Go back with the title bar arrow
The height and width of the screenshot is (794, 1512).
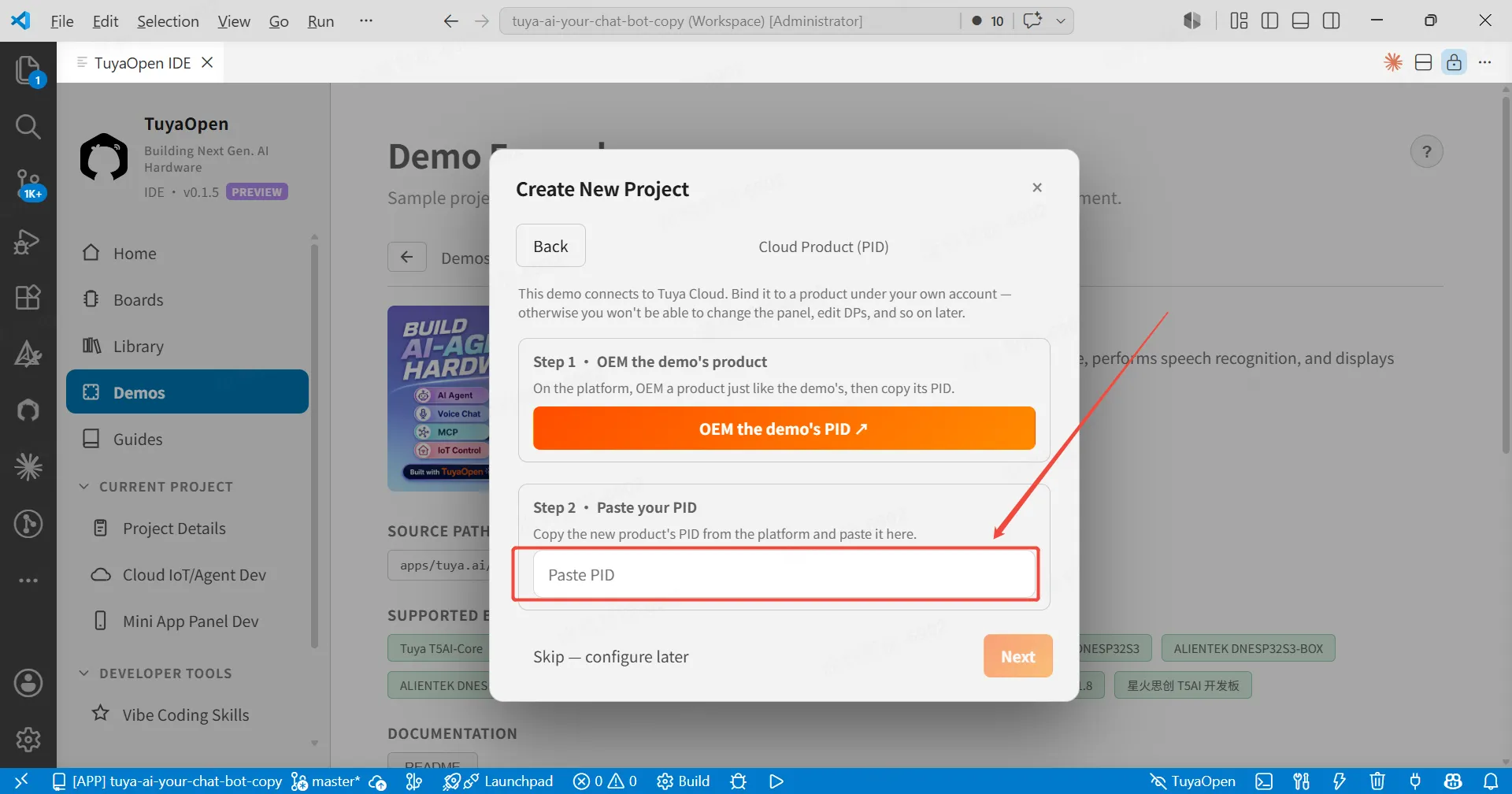click(450, 20)
